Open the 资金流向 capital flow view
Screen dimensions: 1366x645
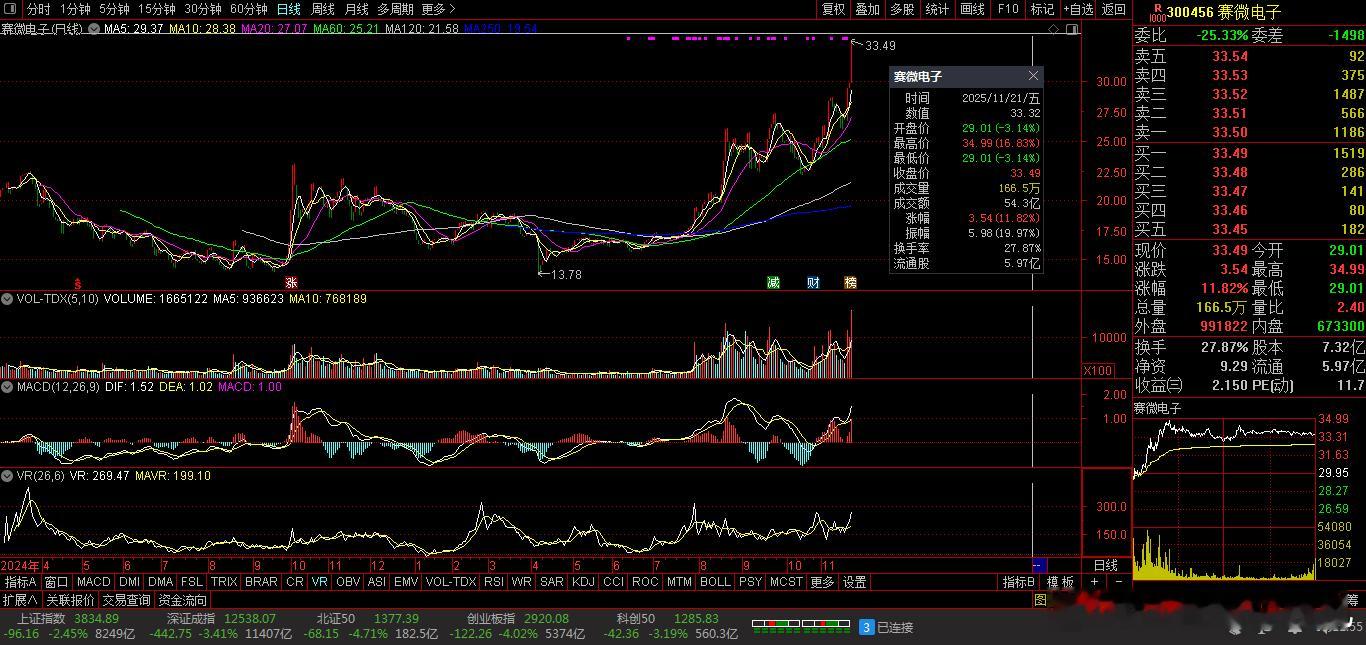tap(183, 600)
